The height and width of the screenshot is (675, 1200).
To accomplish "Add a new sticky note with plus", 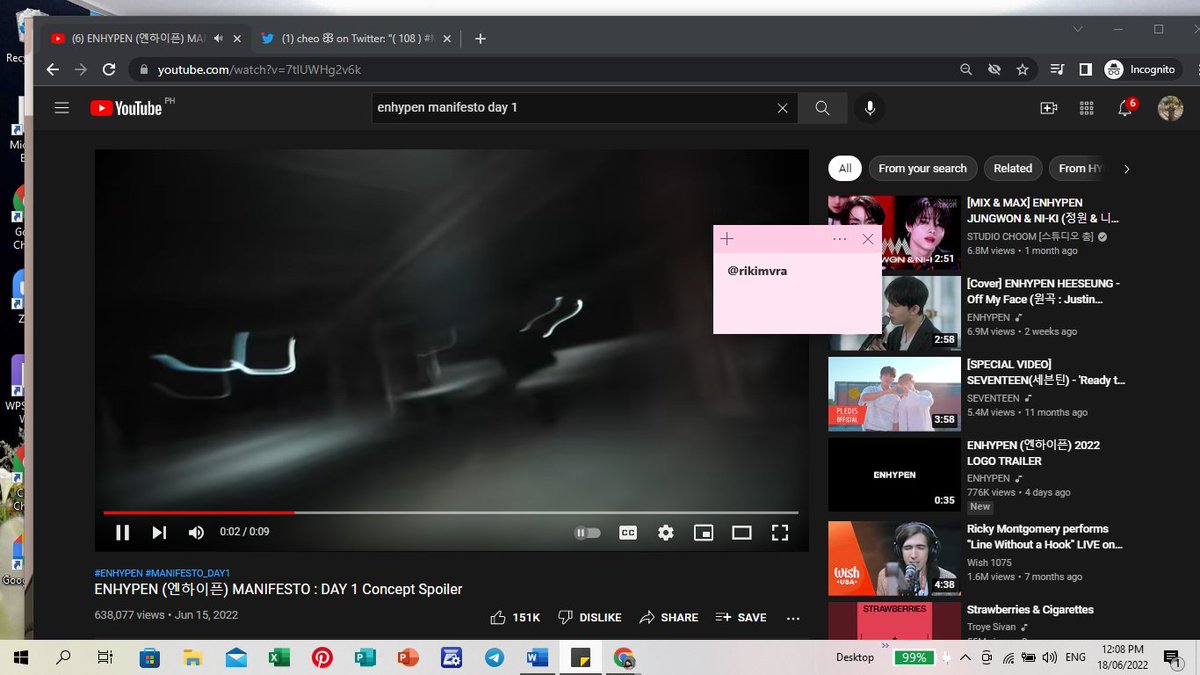I will tap(727, 239).
